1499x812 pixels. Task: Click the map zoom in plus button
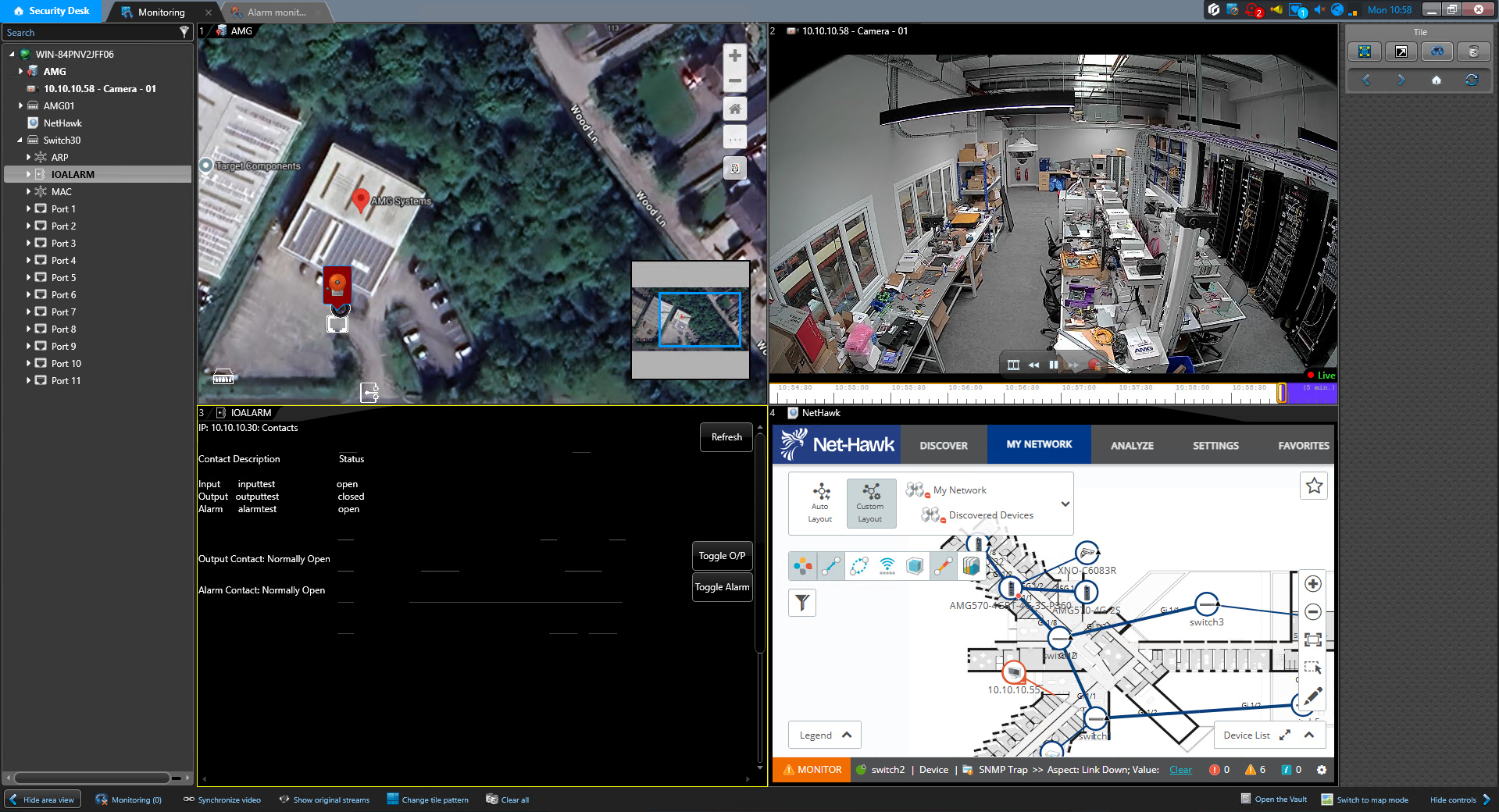point(734,56)
